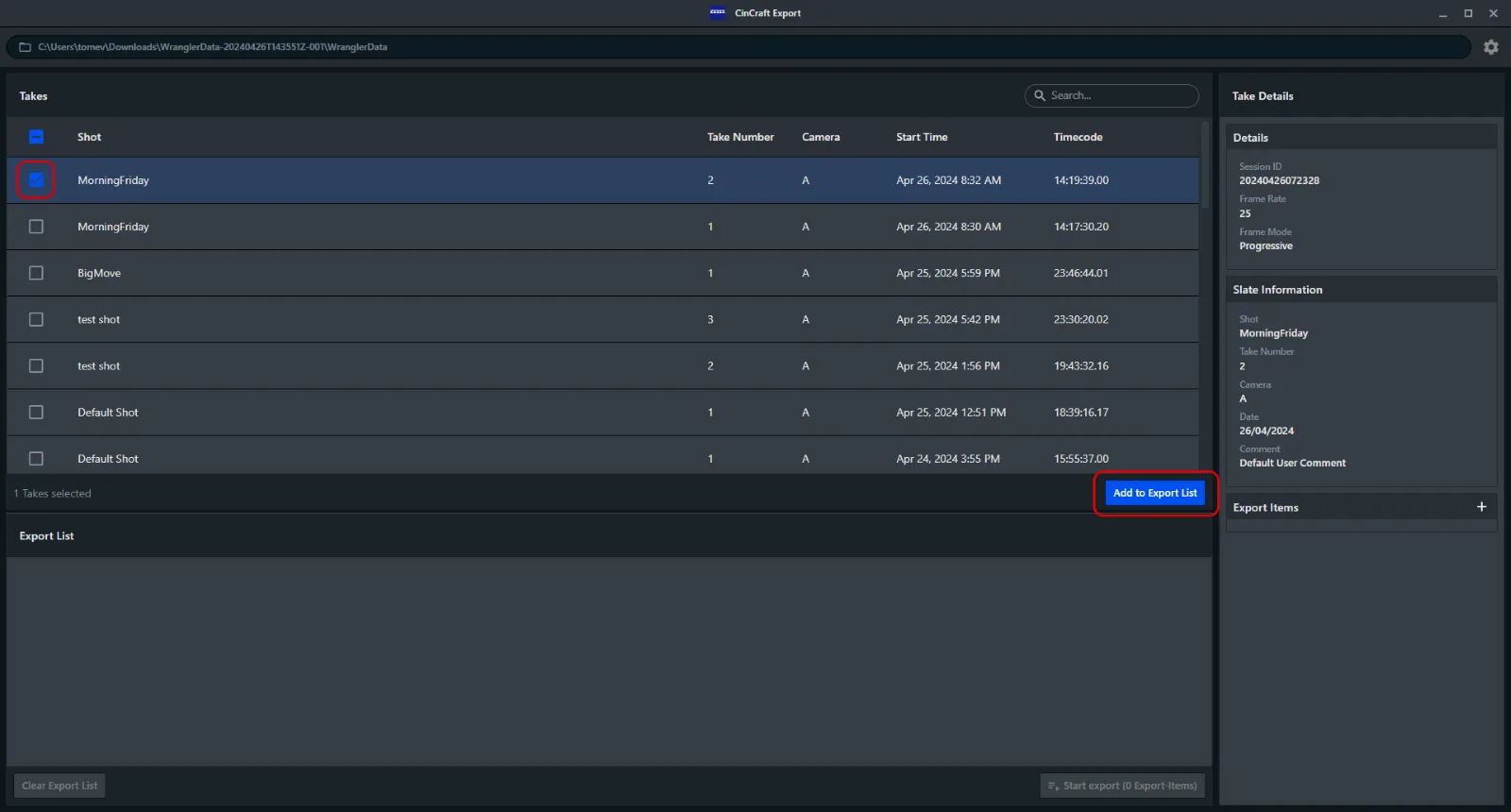This screenshot has height=812, width=1511.
Task: Click Session ID value 20240426072328
Action: (1280, 180)
